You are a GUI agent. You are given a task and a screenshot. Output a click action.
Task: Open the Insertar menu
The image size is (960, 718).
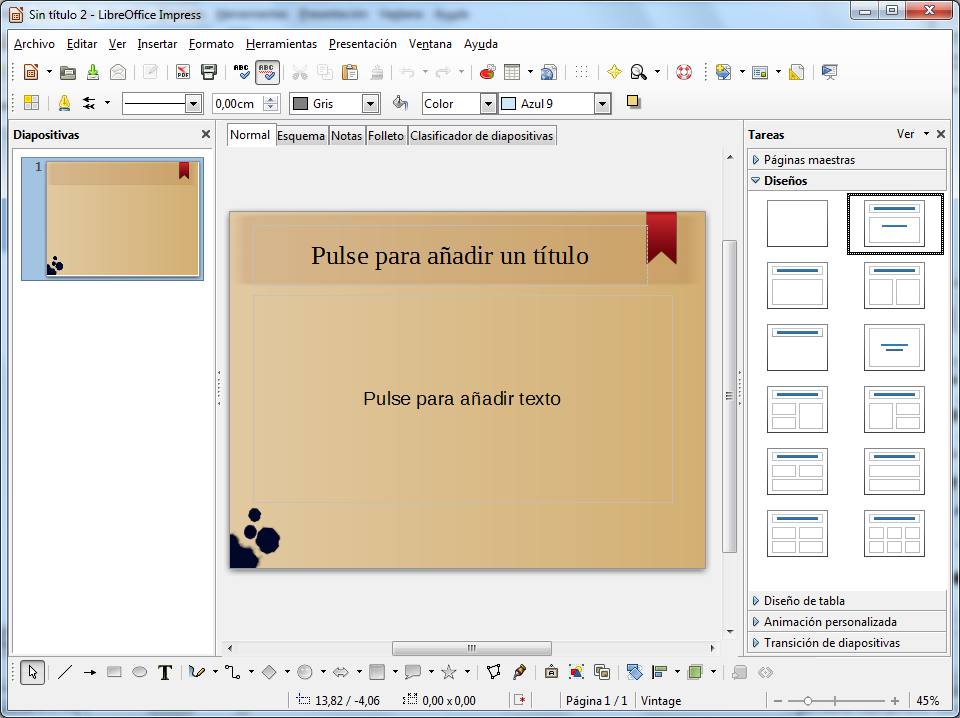[x=157, y=44]
